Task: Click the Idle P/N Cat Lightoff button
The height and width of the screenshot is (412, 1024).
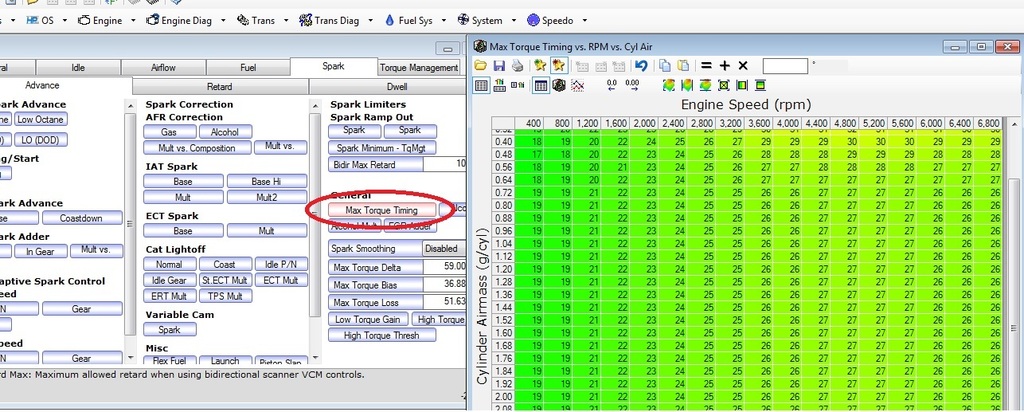Action: pyautogui.click(x=281, y=264)
